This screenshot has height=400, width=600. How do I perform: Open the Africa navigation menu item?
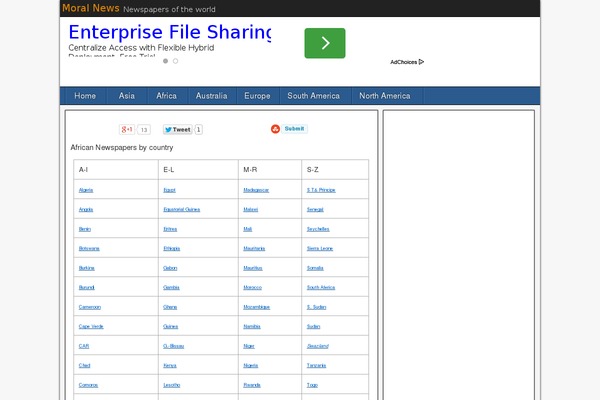tap(166, 96)
